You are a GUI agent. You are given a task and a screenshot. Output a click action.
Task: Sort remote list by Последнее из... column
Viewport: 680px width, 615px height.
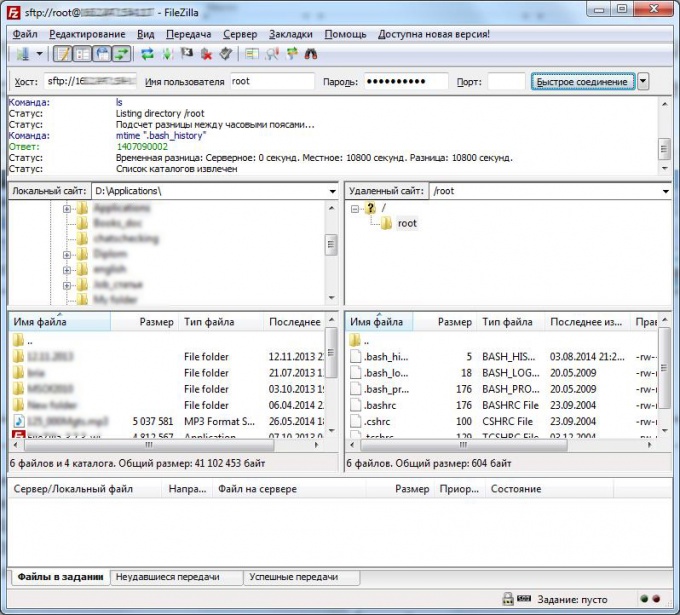click(x=587, y=322)
